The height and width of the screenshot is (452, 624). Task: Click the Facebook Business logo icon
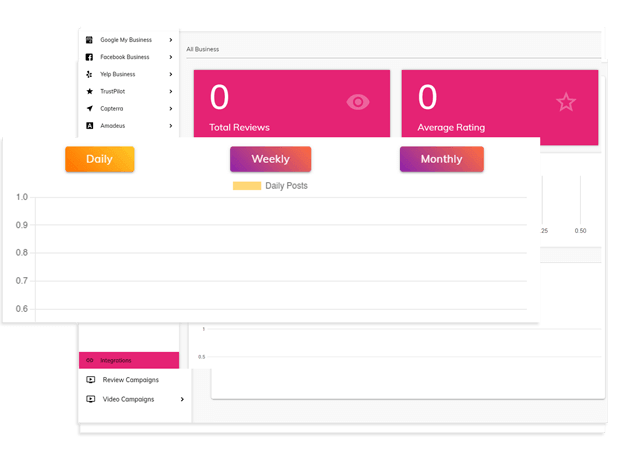[89, 57]
